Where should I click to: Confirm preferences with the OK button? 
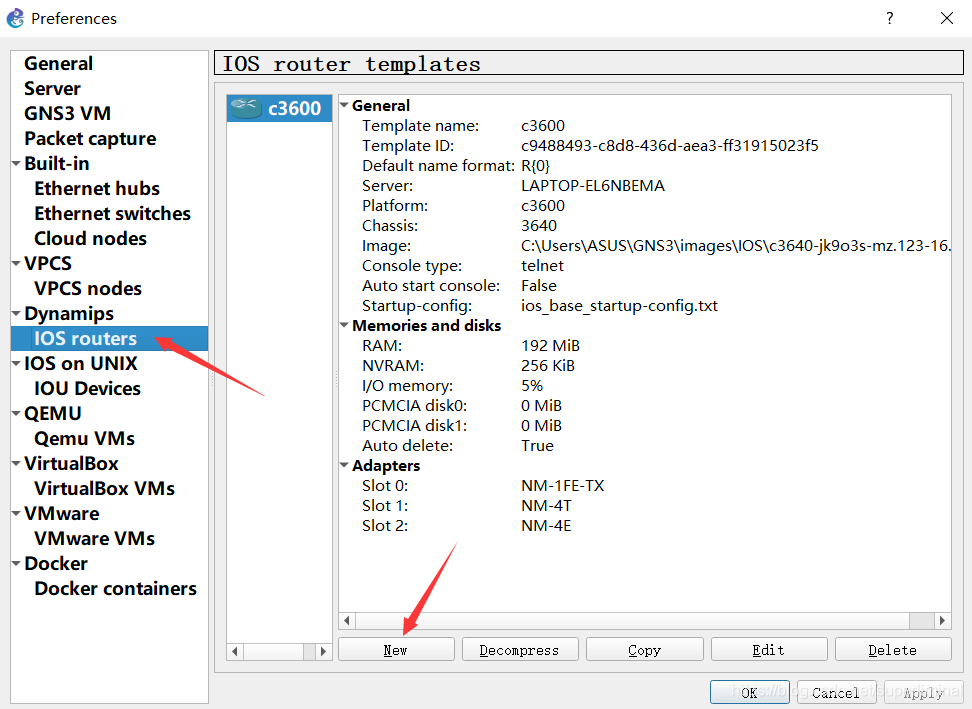pyautogui.click(x=749, y=692)
